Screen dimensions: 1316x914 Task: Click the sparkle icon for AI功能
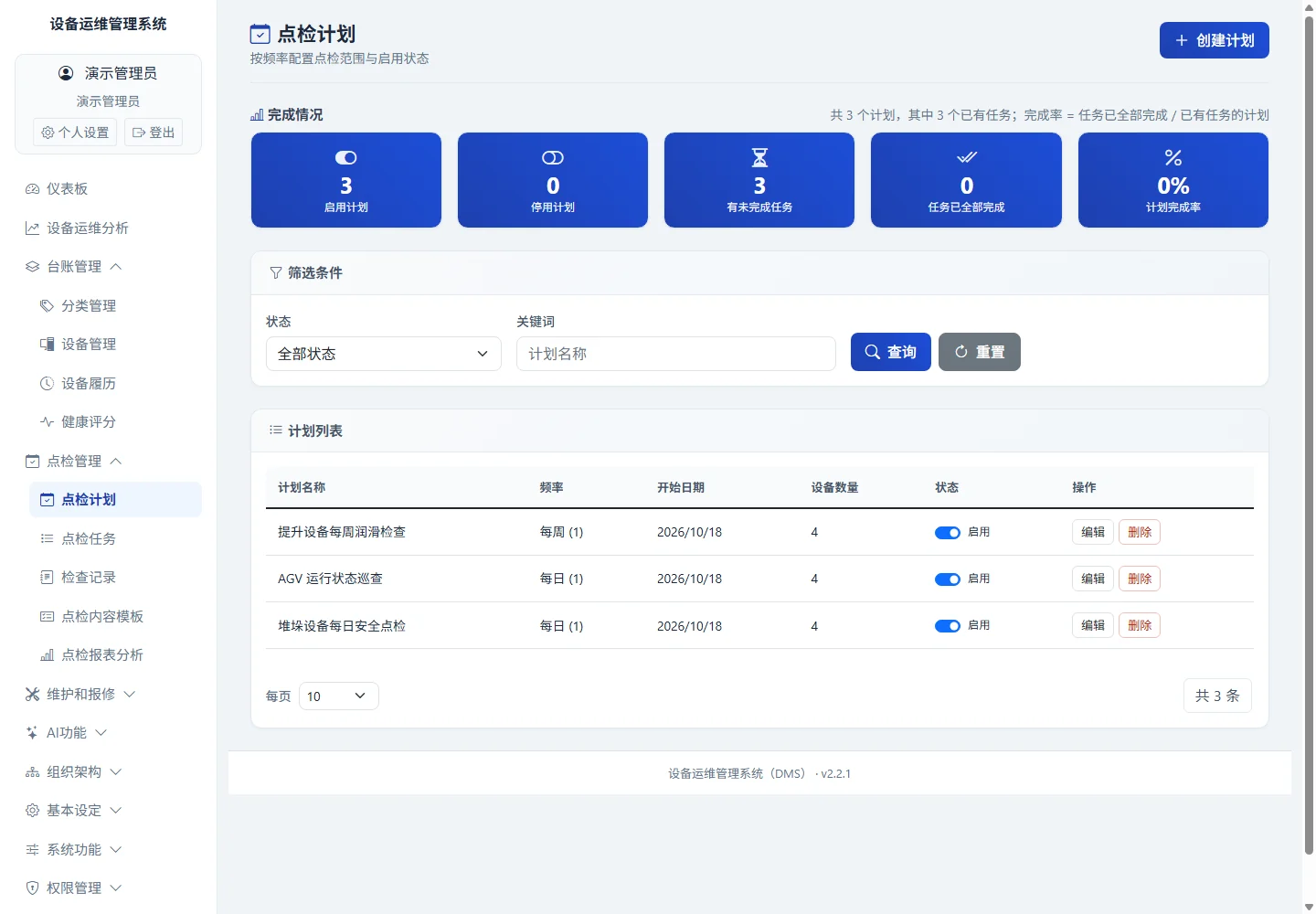(x=33, y=733)
